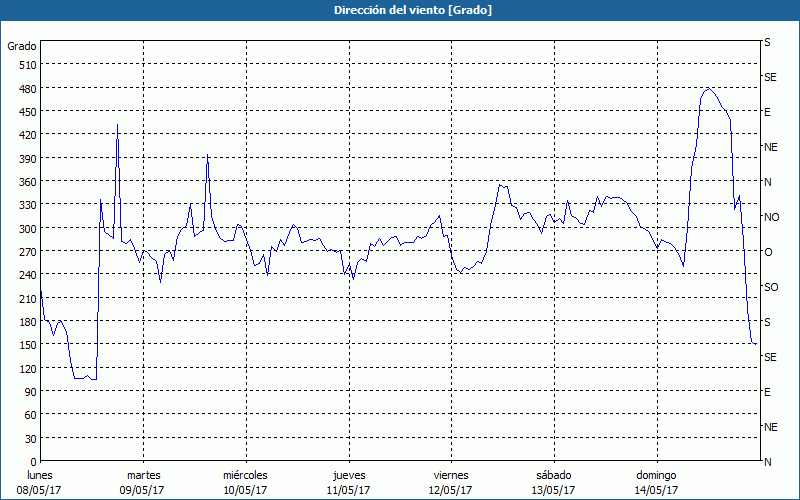Click the 'Grado' unit label on left axis
This screenshot has height=500, width=800.
pos(22,46)
